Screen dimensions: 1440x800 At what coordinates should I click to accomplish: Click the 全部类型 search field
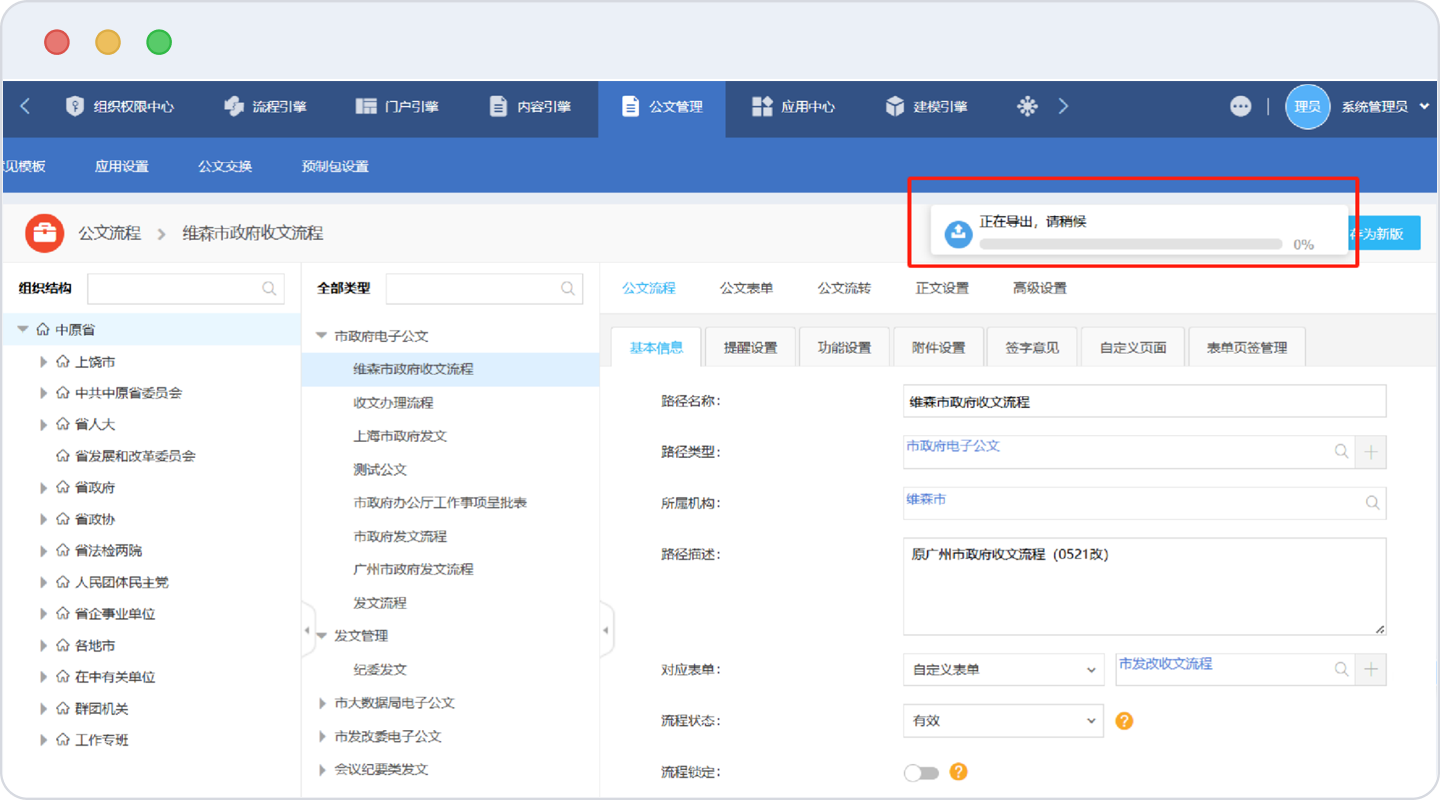point(485,288)
